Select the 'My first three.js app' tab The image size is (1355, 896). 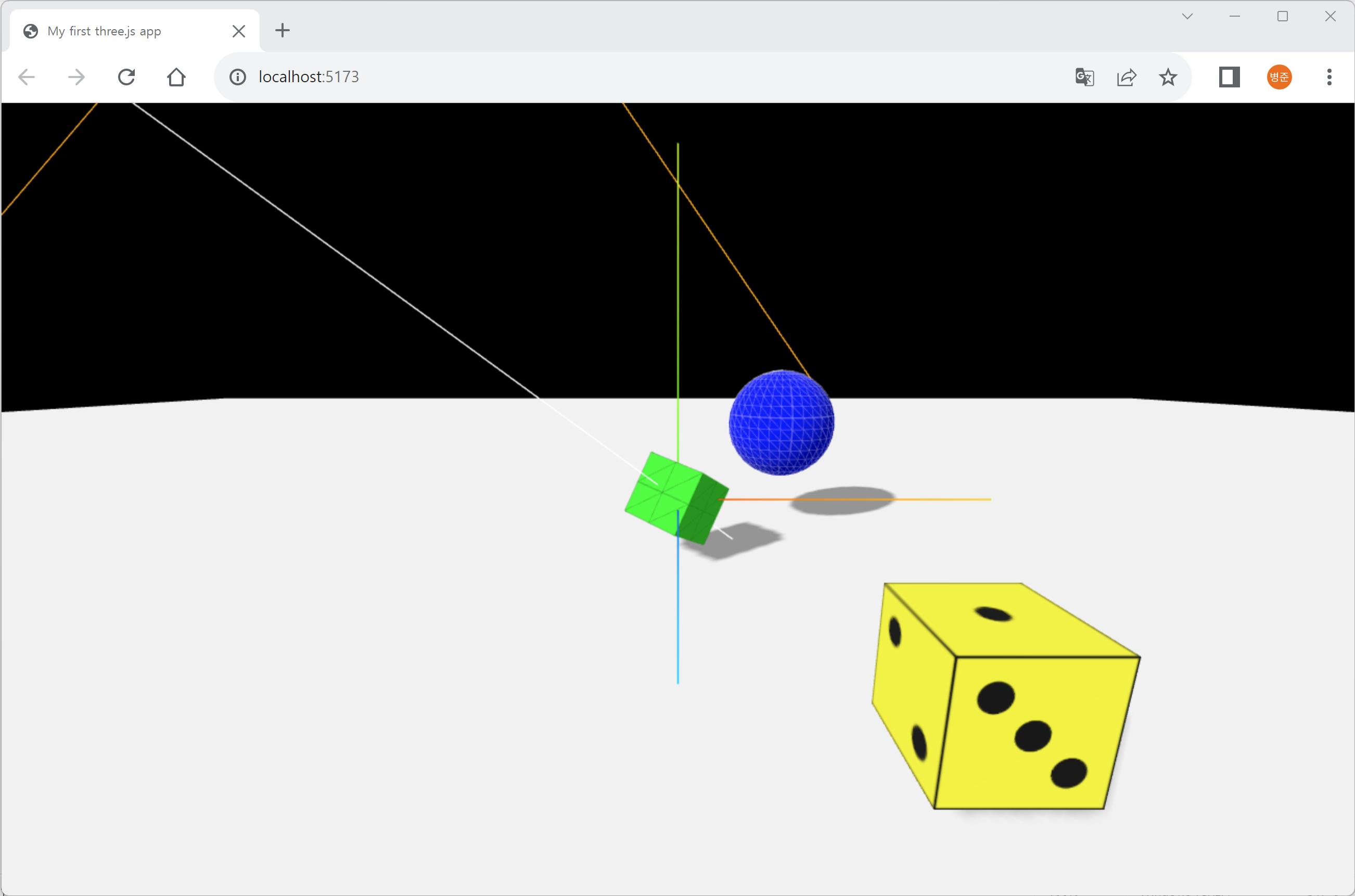coord(114,31)
